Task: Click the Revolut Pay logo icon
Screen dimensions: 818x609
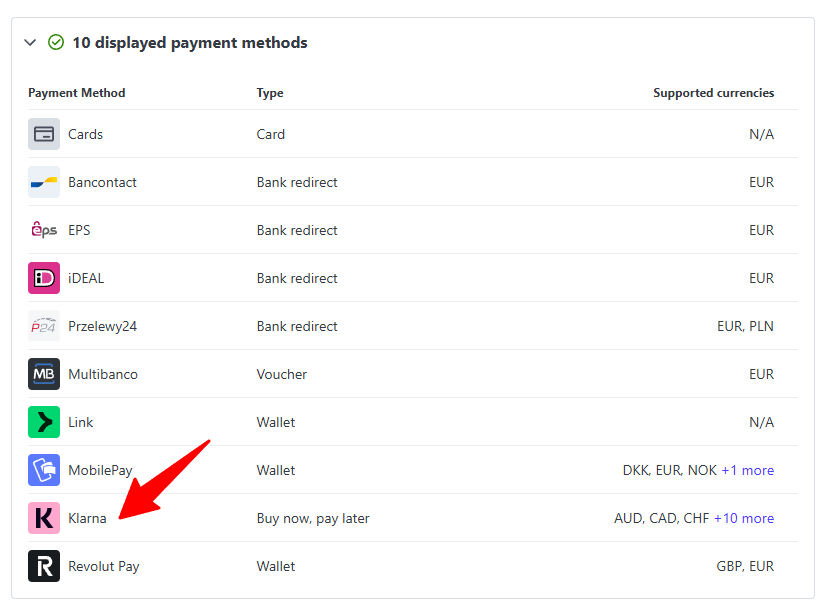Action: click(x=44, y=566)
